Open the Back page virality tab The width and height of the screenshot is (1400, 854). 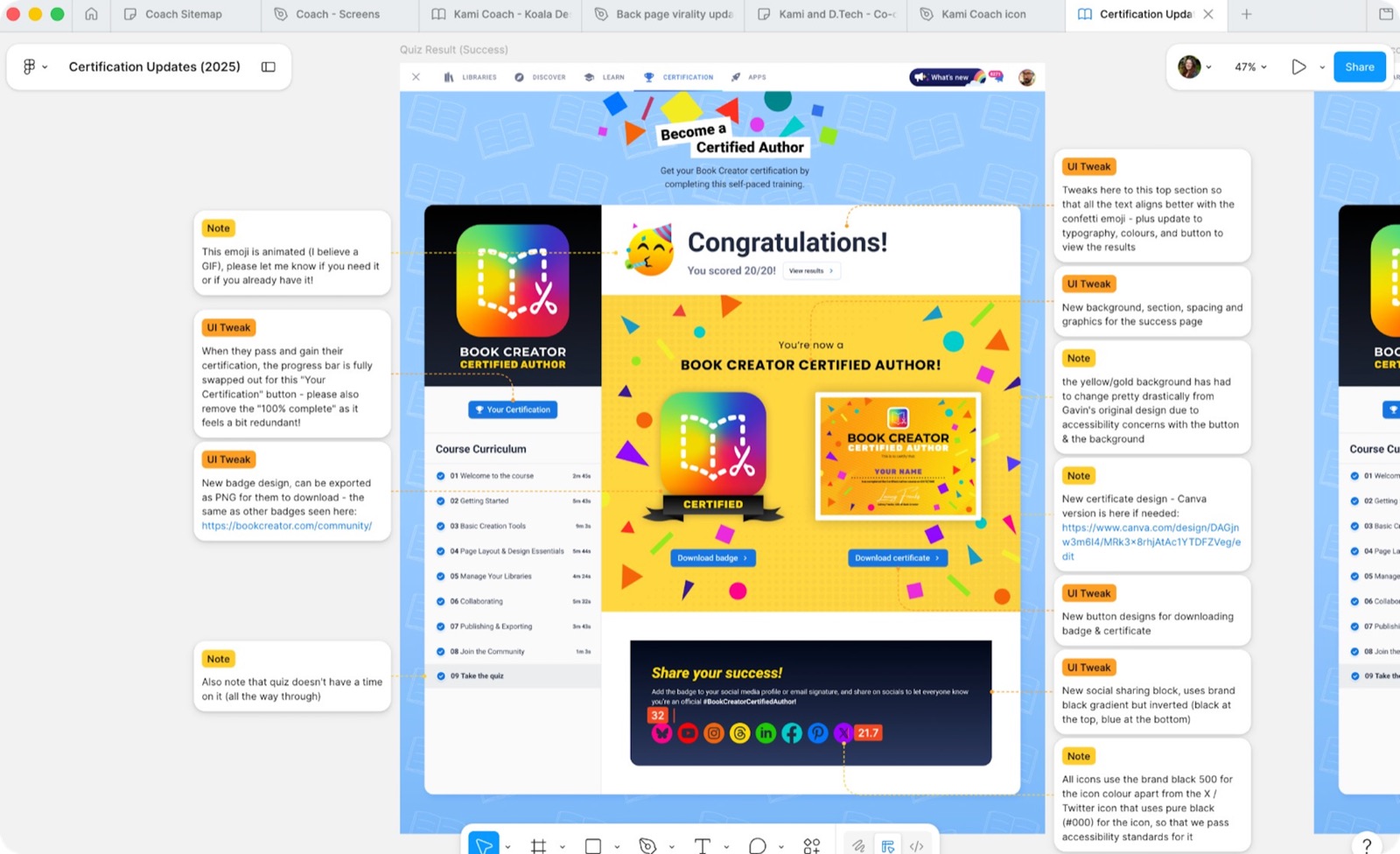tap(662, 14)
